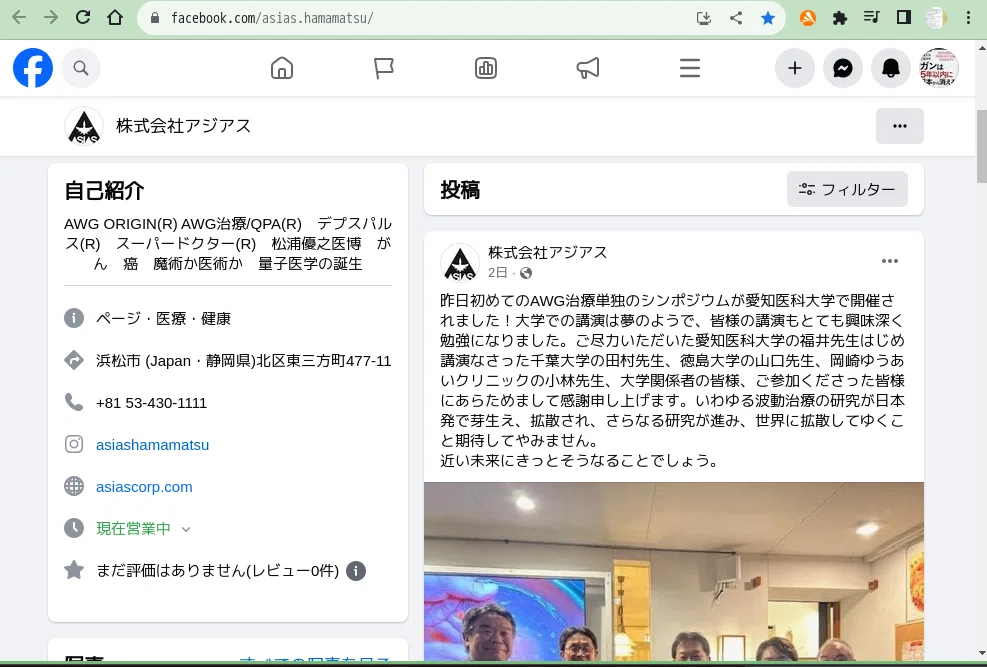Open the hamburger menu tab
Screen dimensions: 987x667
(x=690, y=68)
